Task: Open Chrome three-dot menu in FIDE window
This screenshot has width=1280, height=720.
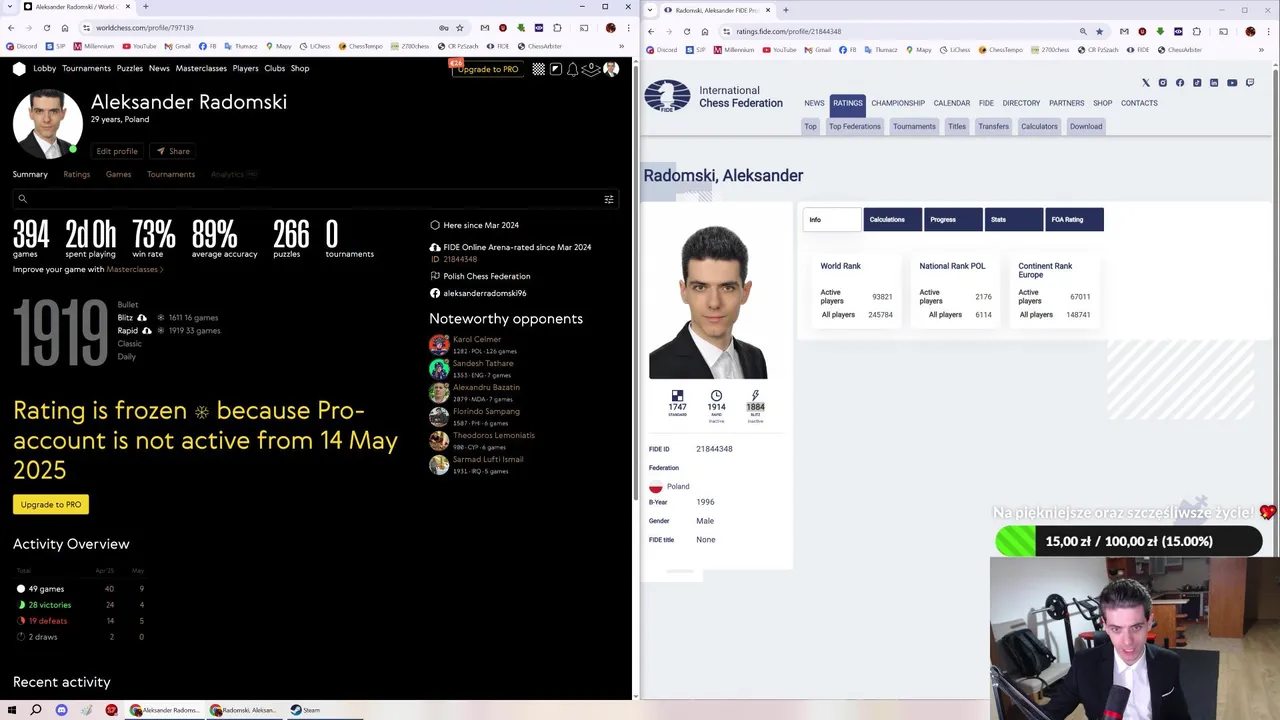Action: (x=1268, y=31)
